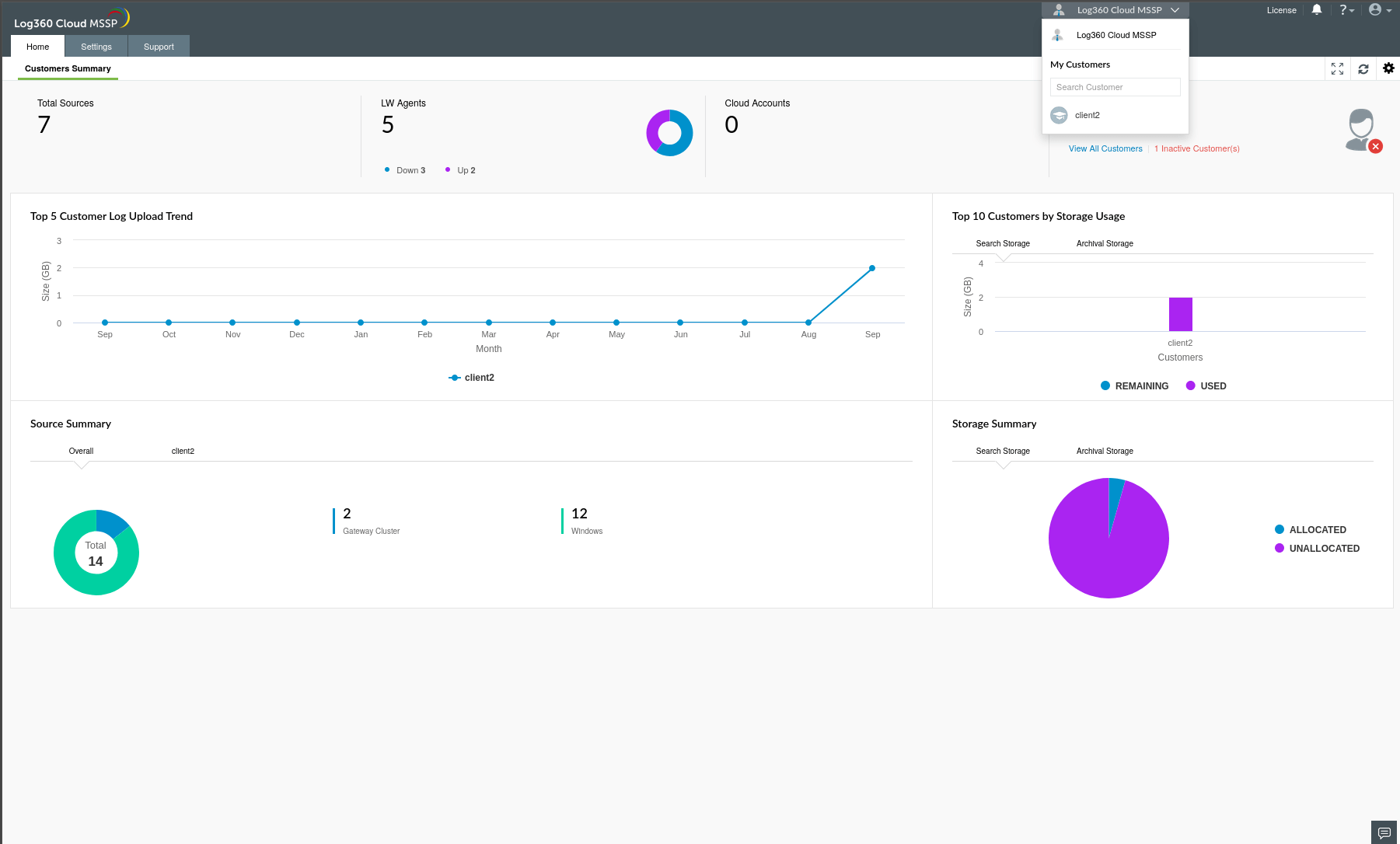1400x844 pixels.
Task: Expand the help dropdown arrow
Action: coord(1353,9)
